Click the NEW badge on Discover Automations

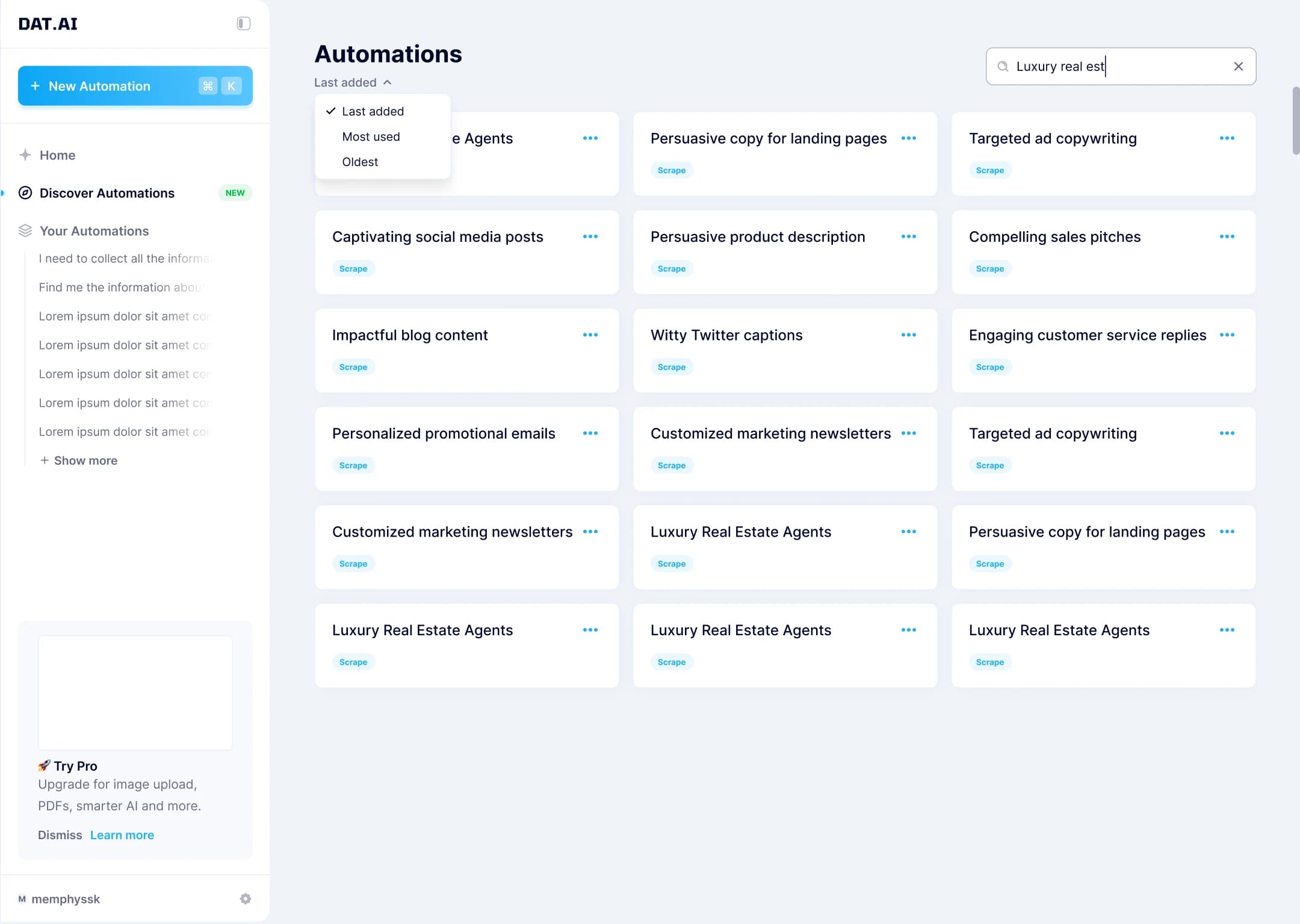coord(235,193)
